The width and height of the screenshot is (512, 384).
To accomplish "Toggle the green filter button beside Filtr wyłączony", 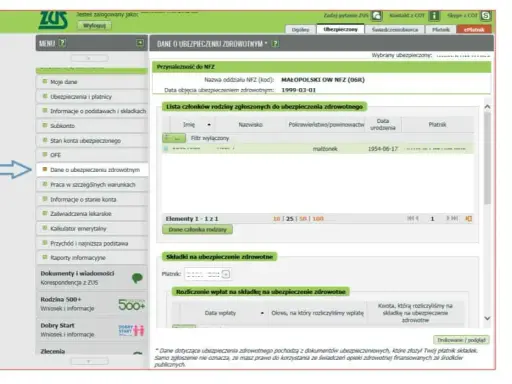I will (174, 138).
